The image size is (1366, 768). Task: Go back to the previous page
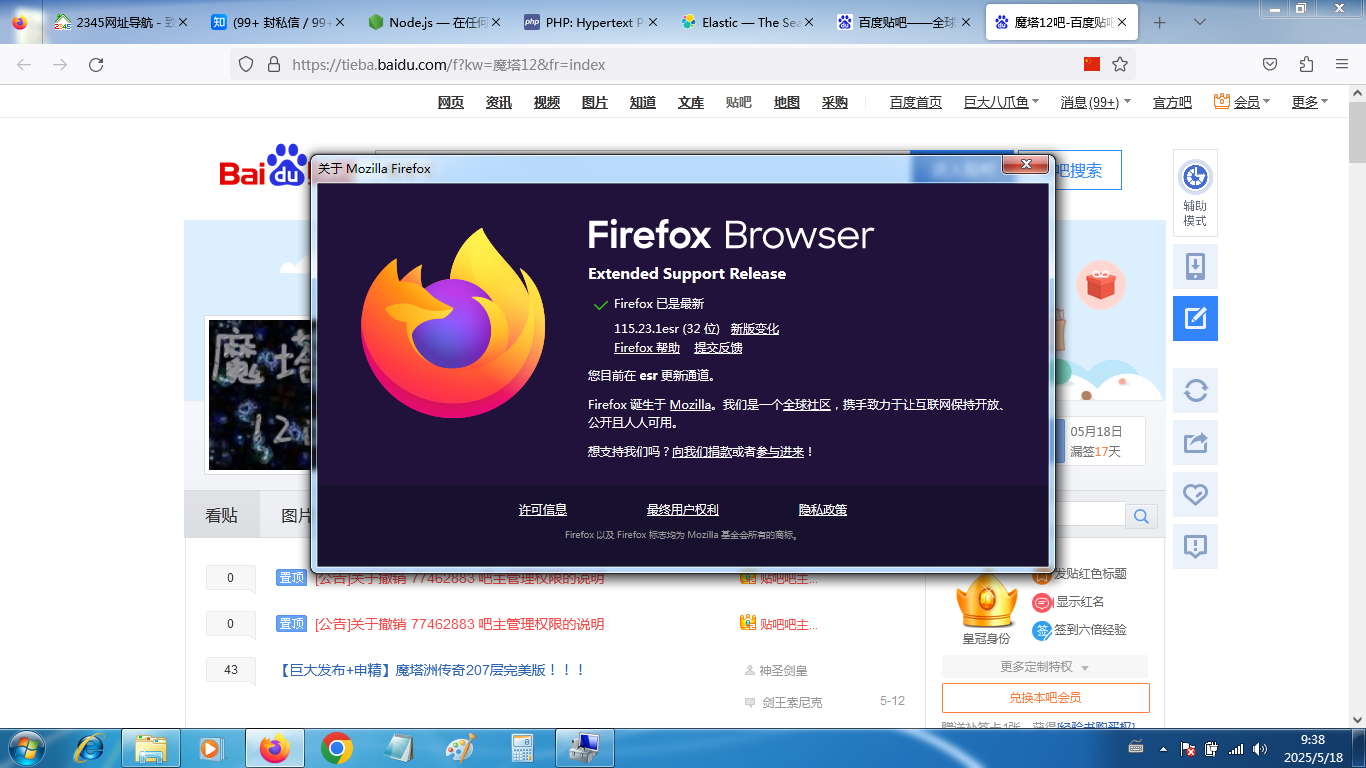pyautogui.click(x=24, y=64)
